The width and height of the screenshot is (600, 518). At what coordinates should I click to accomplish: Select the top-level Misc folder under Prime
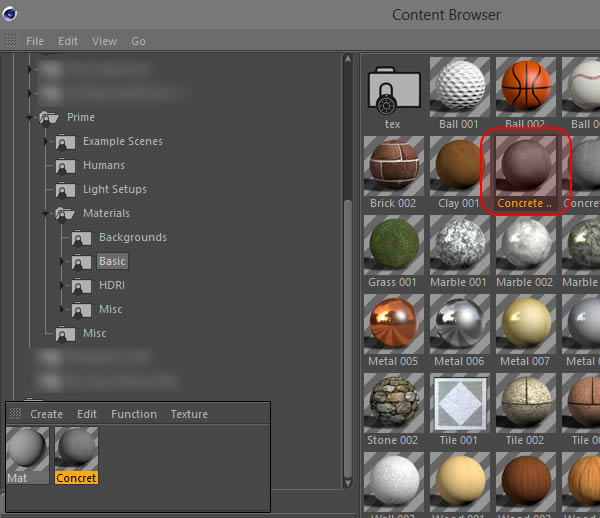point(95,333)
